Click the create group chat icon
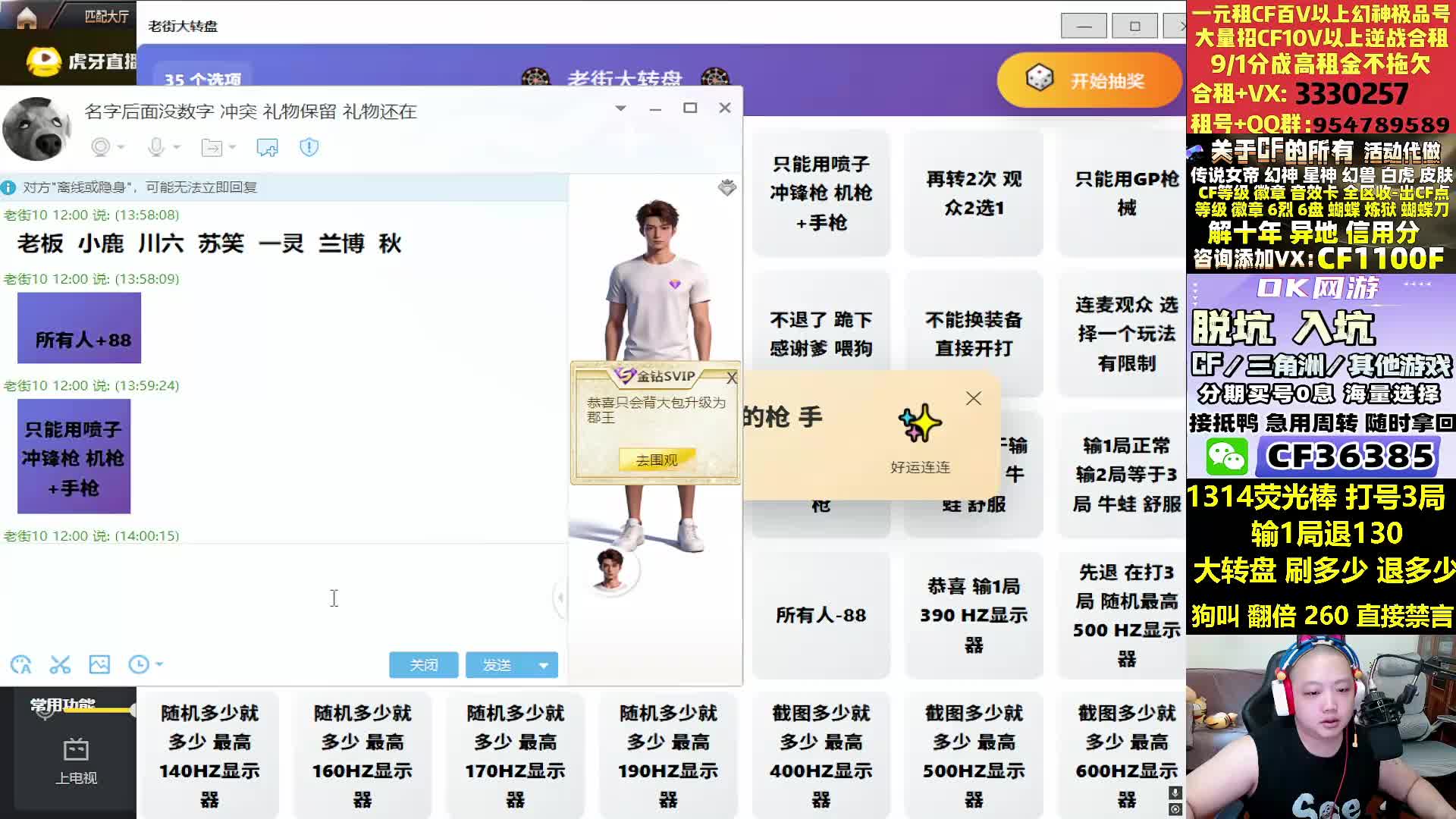Screen dimensions: 1456x819 pos(267,147)
